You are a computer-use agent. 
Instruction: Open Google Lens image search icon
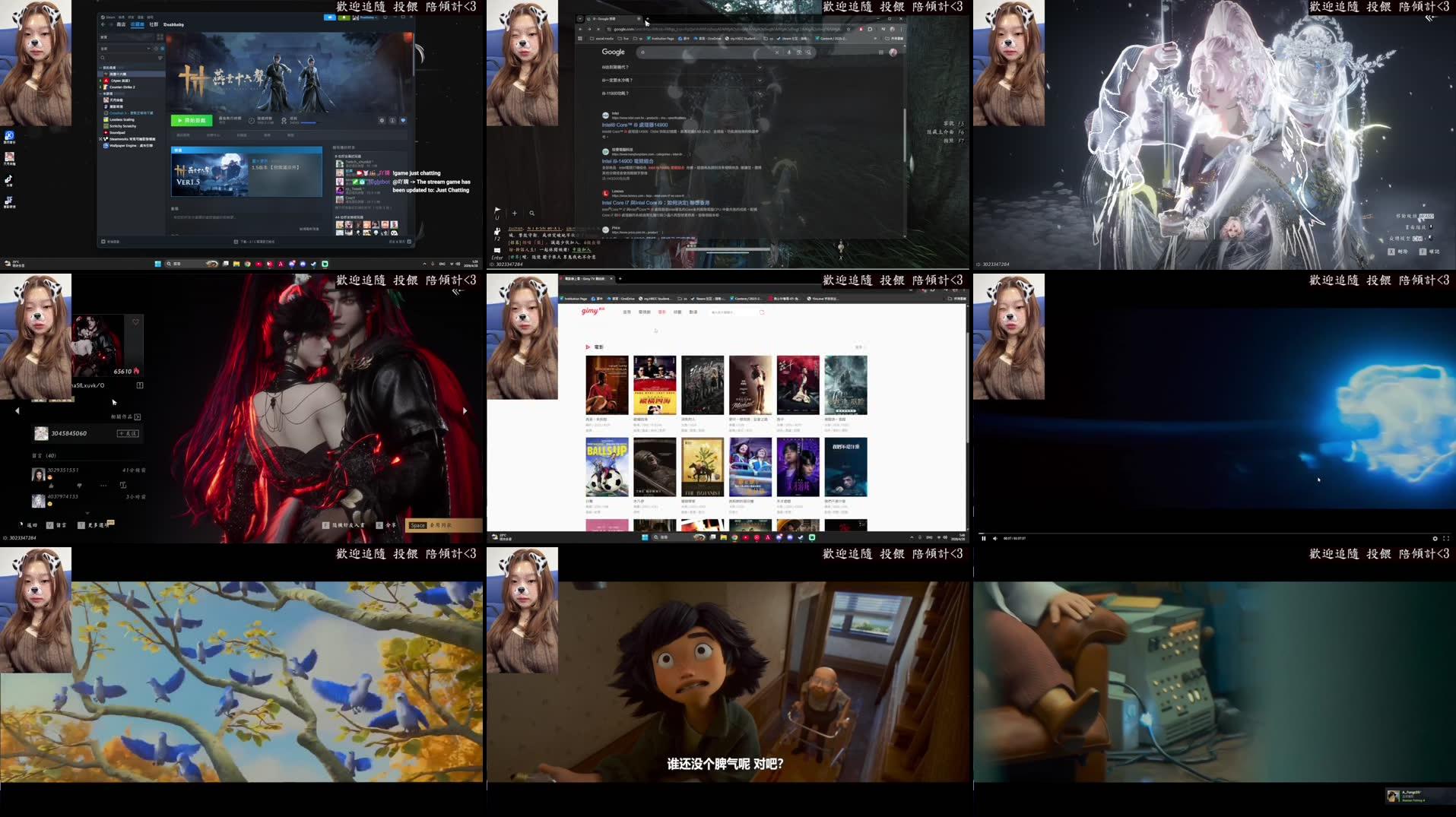(798, 52)
